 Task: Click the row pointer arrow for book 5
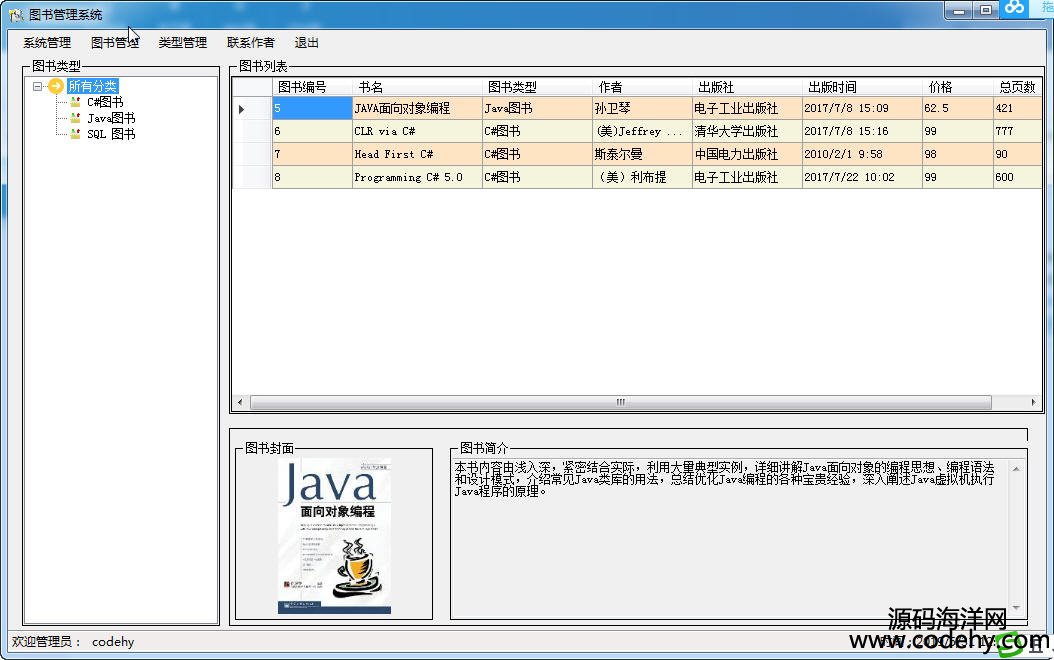(x=242, y=108)
